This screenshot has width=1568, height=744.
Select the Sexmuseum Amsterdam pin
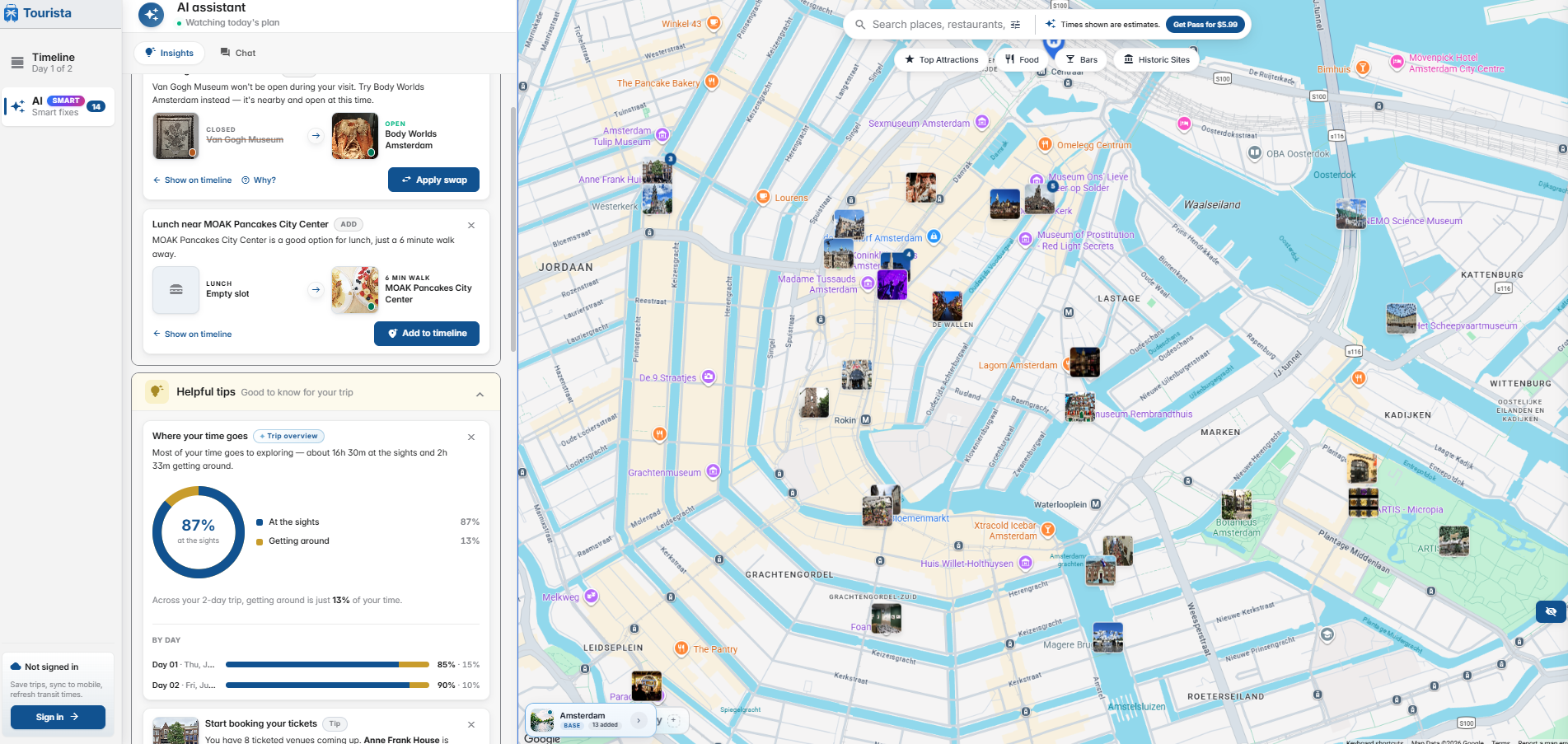(981, 122)
